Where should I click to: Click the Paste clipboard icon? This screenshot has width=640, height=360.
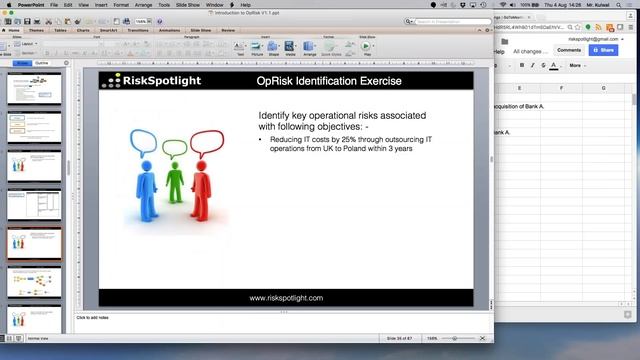point(68,21)
